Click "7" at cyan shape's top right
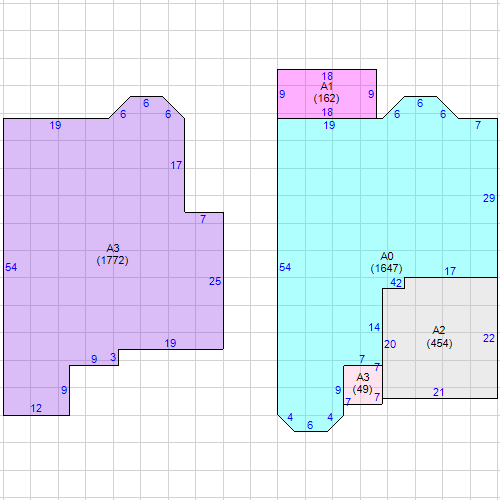 [x=478, y=125]
